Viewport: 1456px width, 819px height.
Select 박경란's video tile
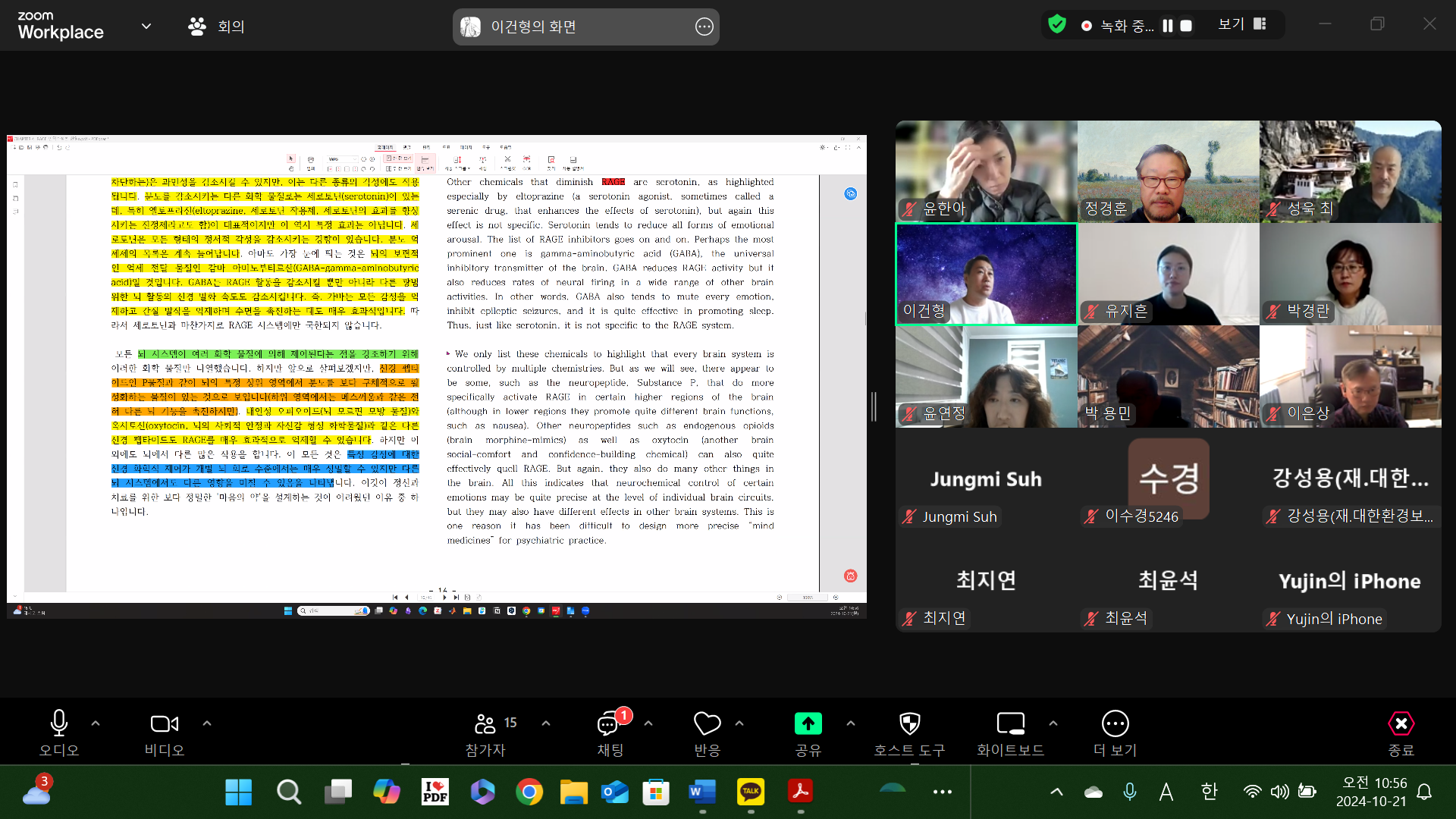[1350, 274]
